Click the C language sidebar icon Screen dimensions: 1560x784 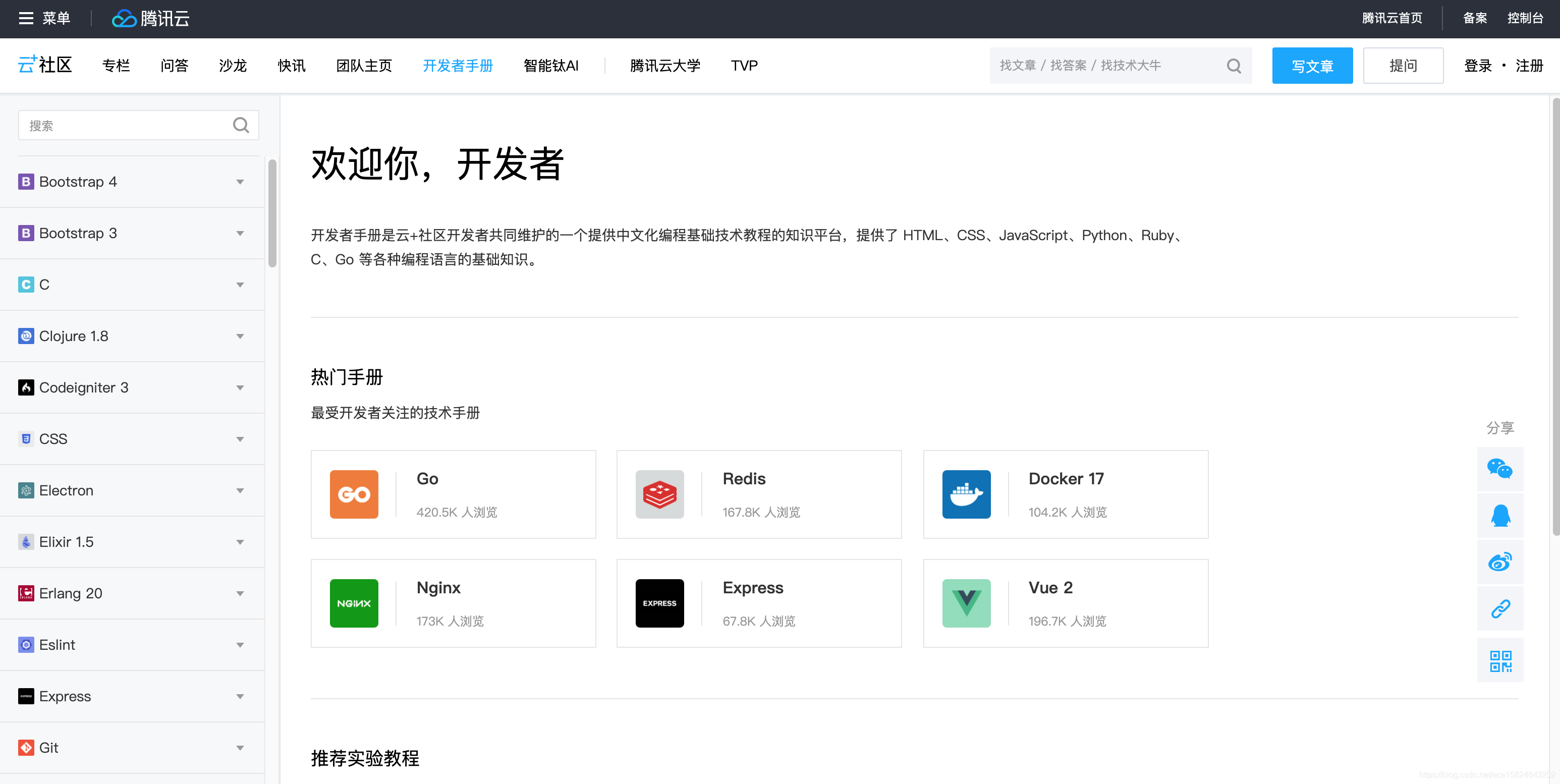[26, 285]
